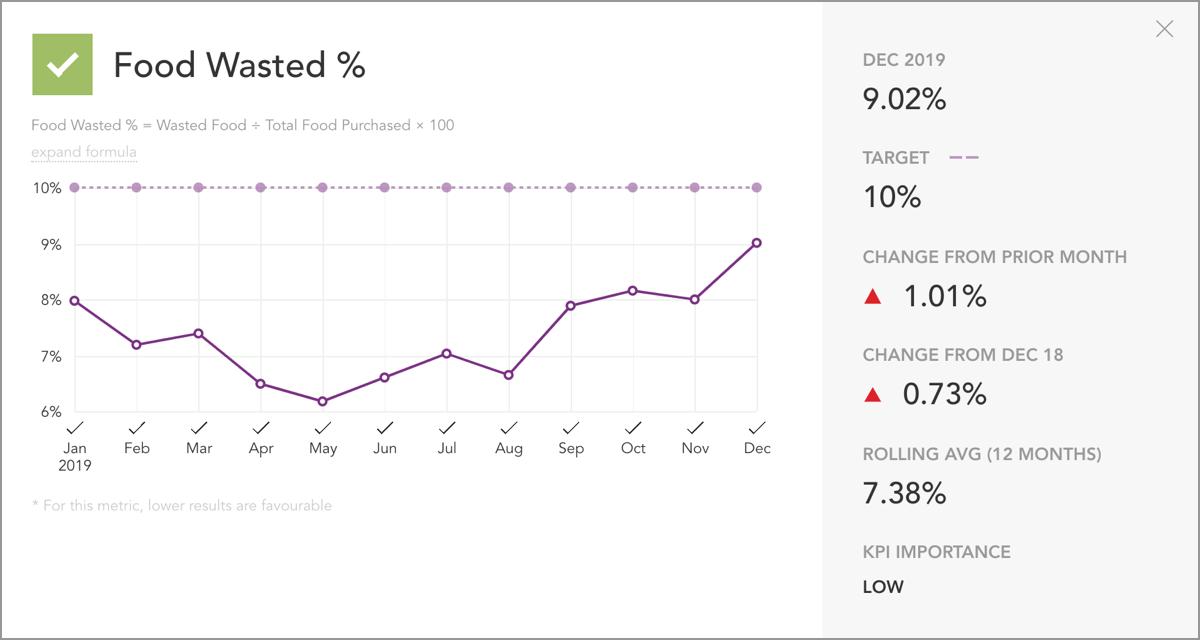Click the checkmark icon below May
Screen dimensions: 1200x640
point(322,428)
